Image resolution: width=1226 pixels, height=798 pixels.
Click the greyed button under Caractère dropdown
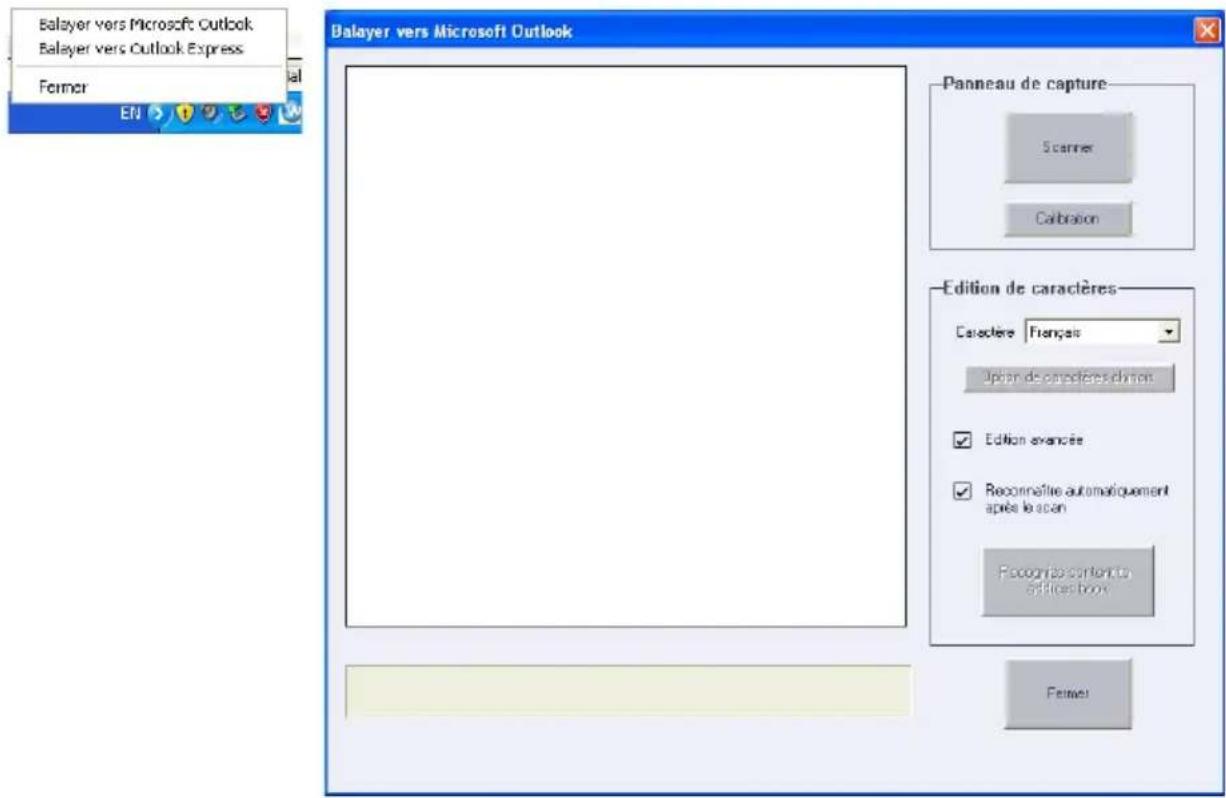(1069, 379)
